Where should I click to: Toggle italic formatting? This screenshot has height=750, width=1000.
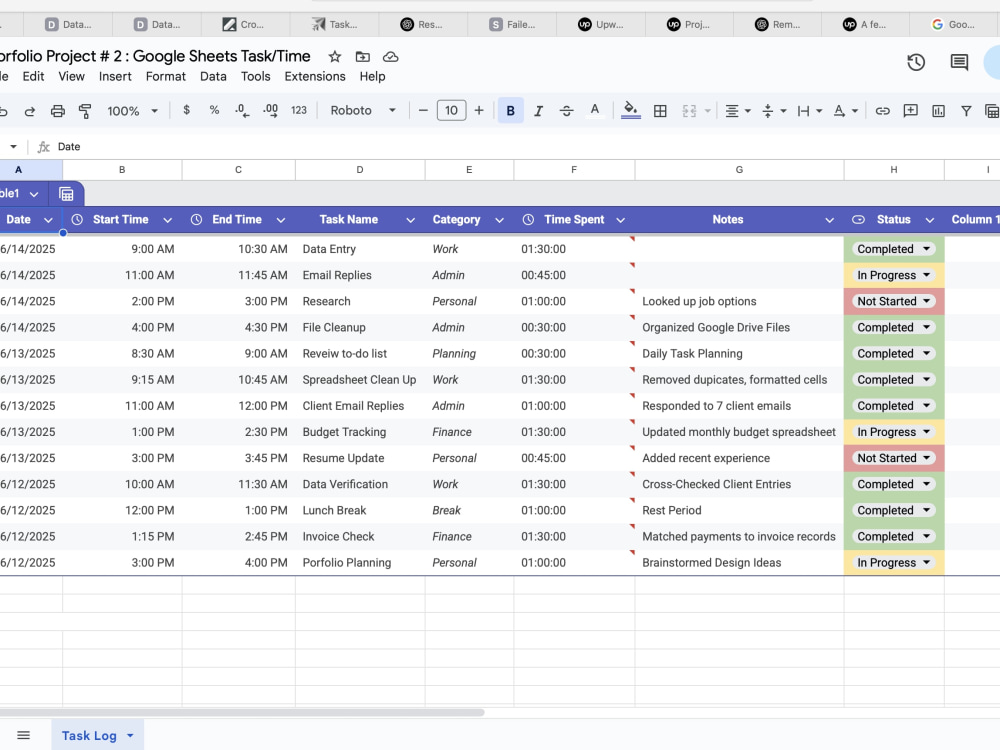538,111
